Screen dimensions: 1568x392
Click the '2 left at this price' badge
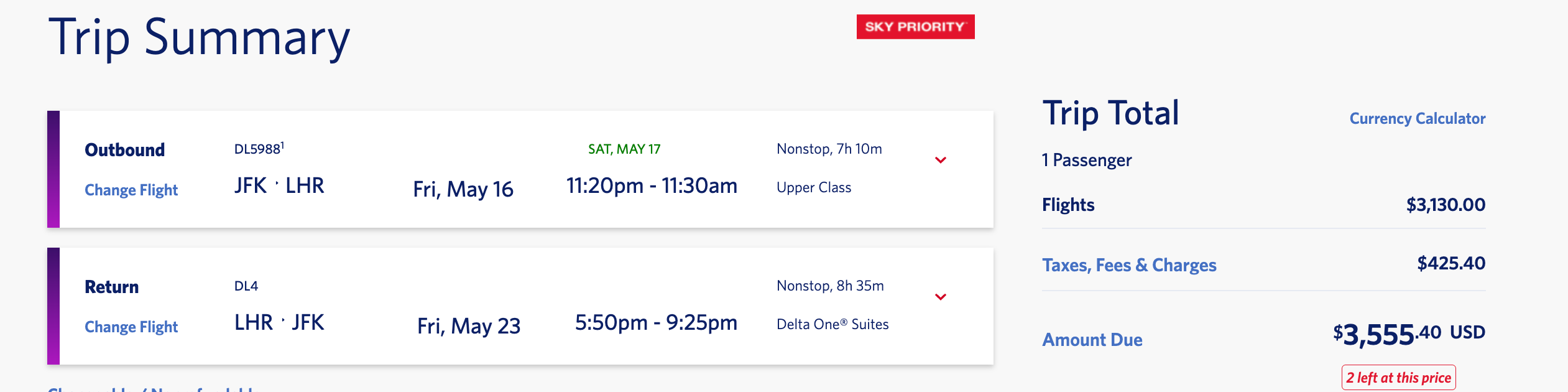click(x=1398, y=378)
